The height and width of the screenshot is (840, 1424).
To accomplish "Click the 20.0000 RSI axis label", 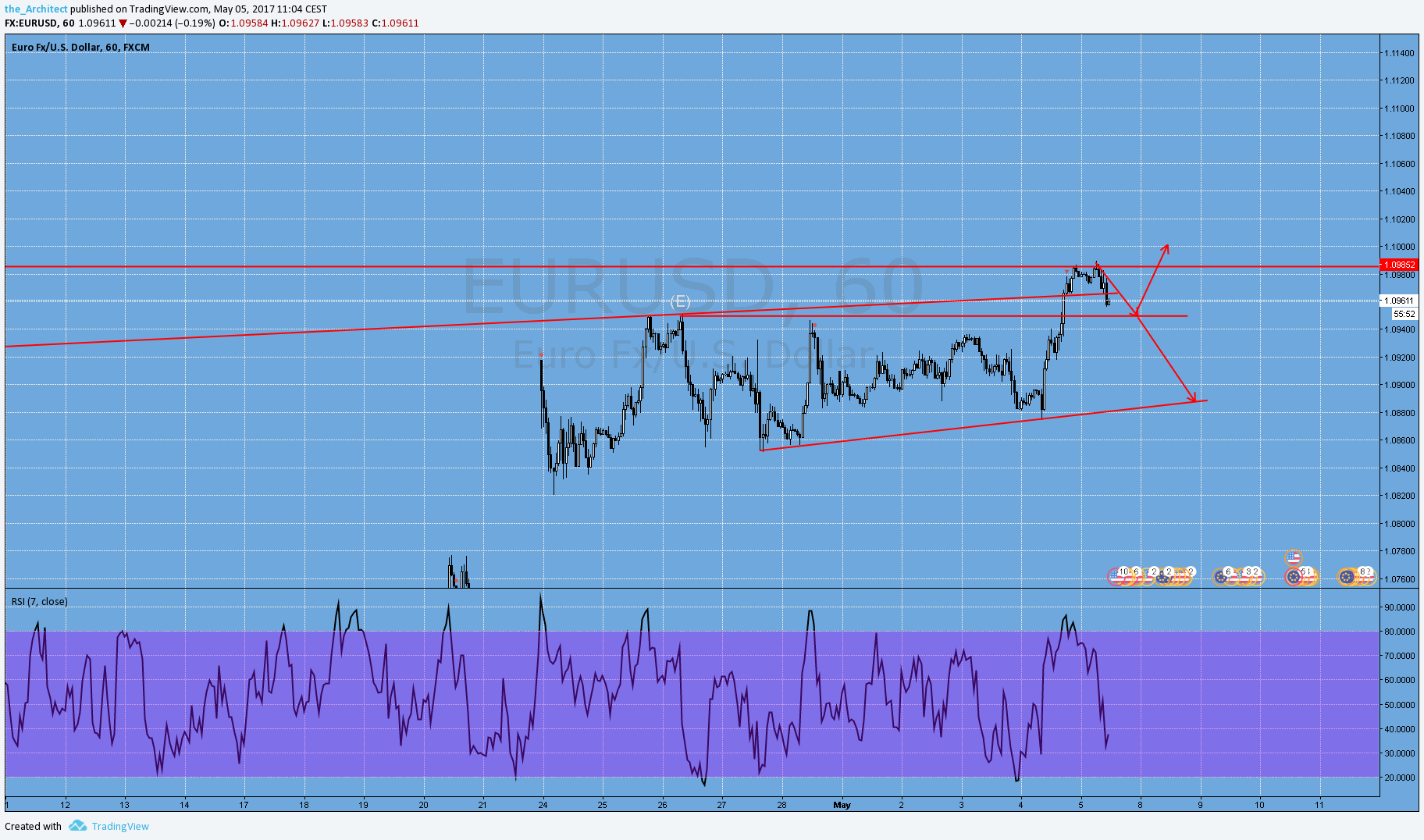I will point(1399,778).
